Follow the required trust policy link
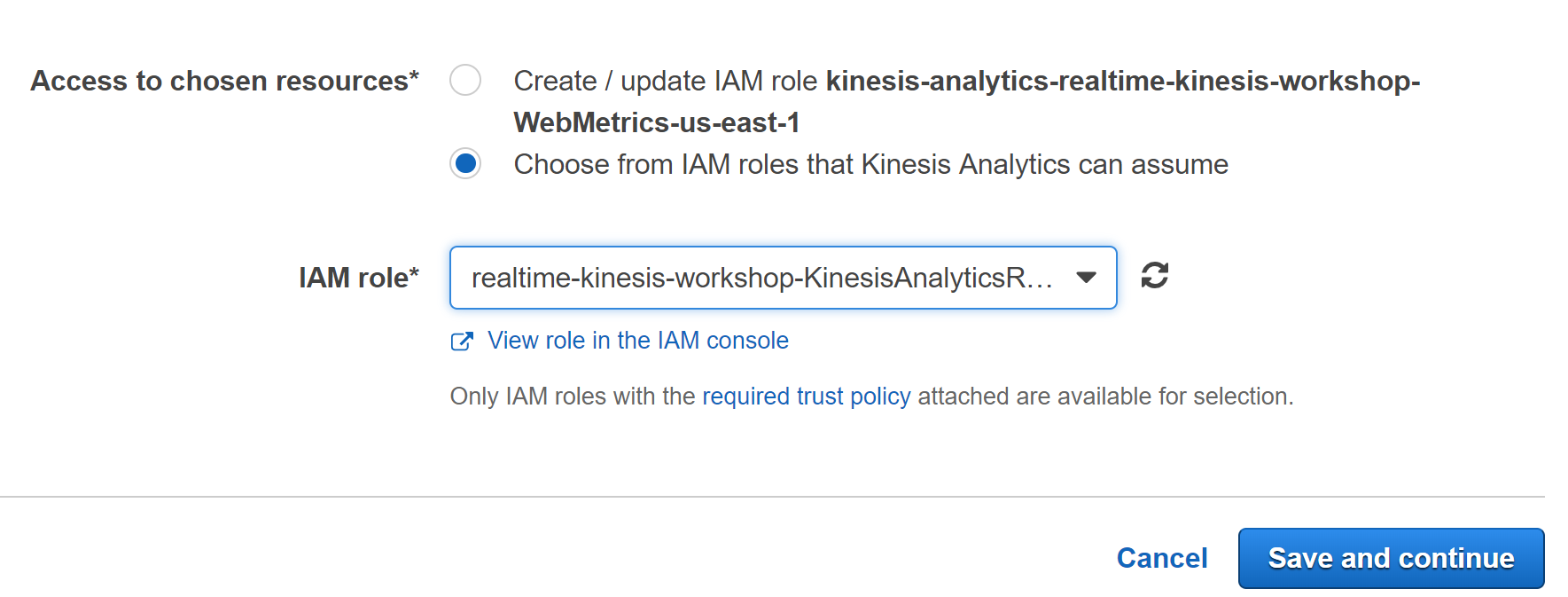This screenshot has width=1568, height=597. pos(806,396)
